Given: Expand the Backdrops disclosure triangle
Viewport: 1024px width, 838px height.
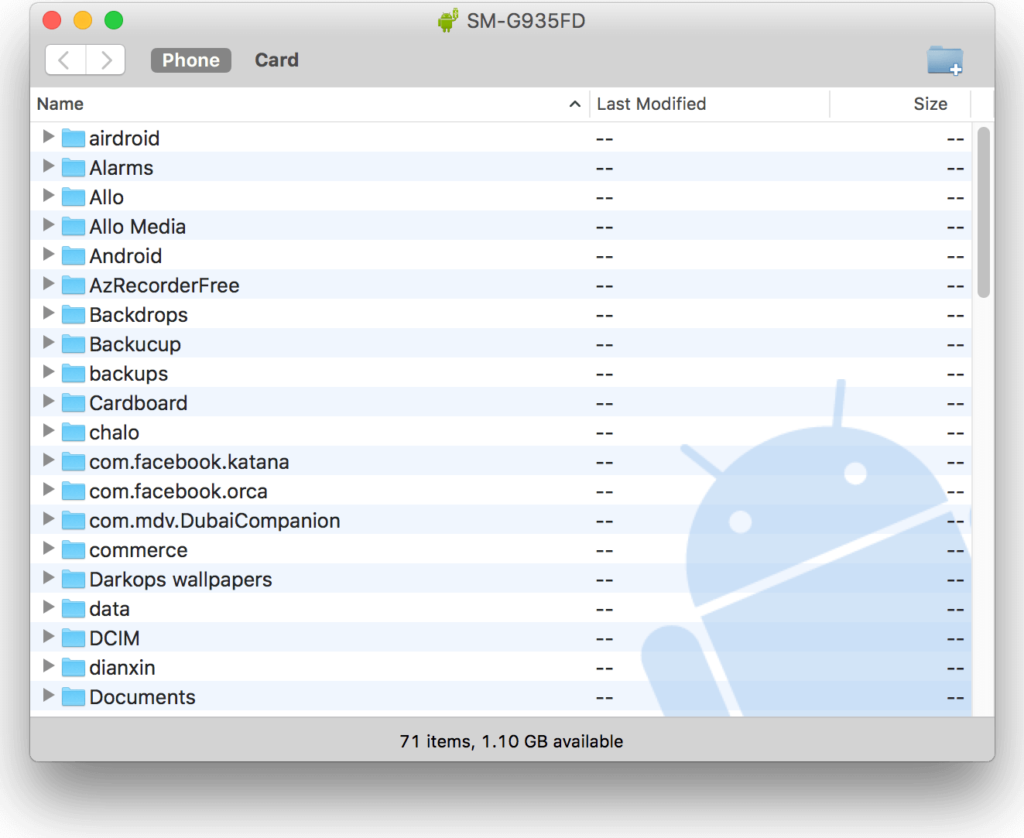Looking at the screenshot, I should coord(48,313).
